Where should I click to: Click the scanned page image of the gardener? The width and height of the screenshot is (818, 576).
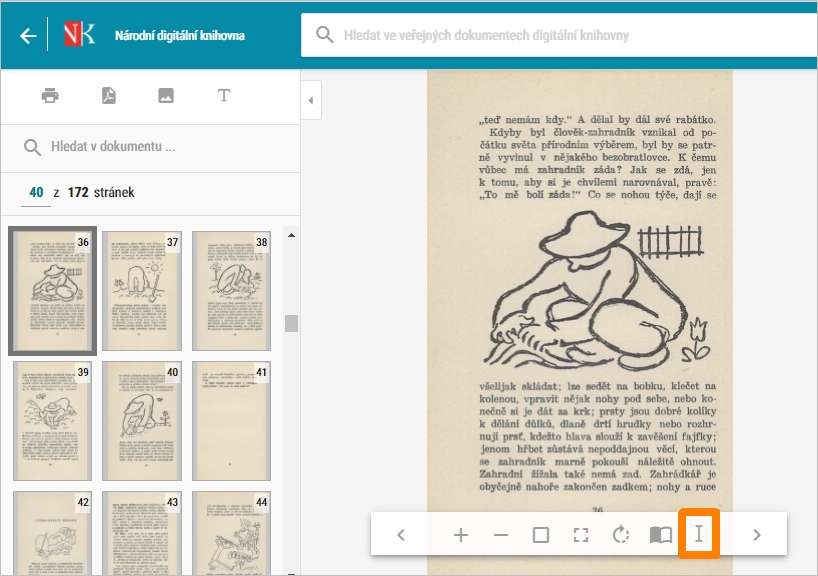(580, 322)
